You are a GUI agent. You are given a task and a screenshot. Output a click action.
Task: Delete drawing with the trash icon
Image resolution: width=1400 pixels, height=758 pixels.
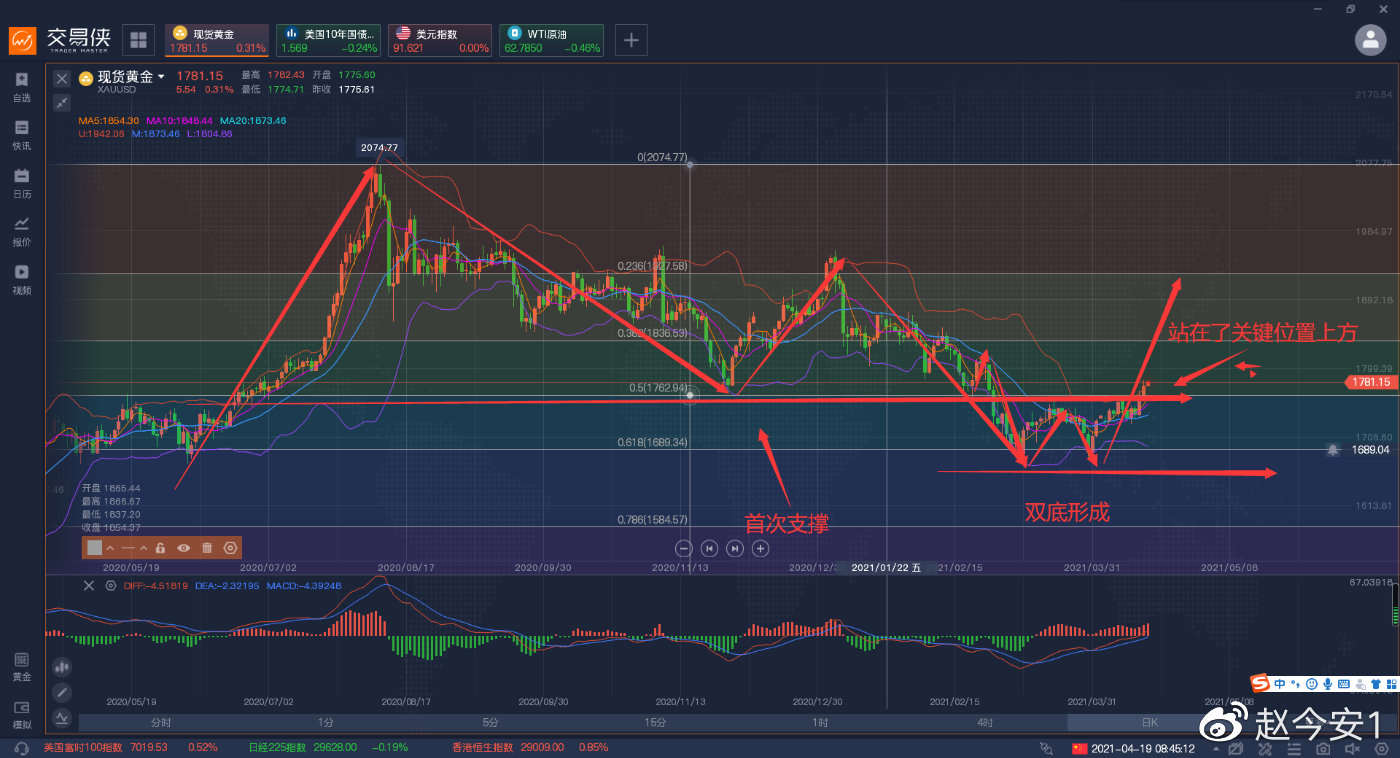pyautogui.click(x=207, y=548)
